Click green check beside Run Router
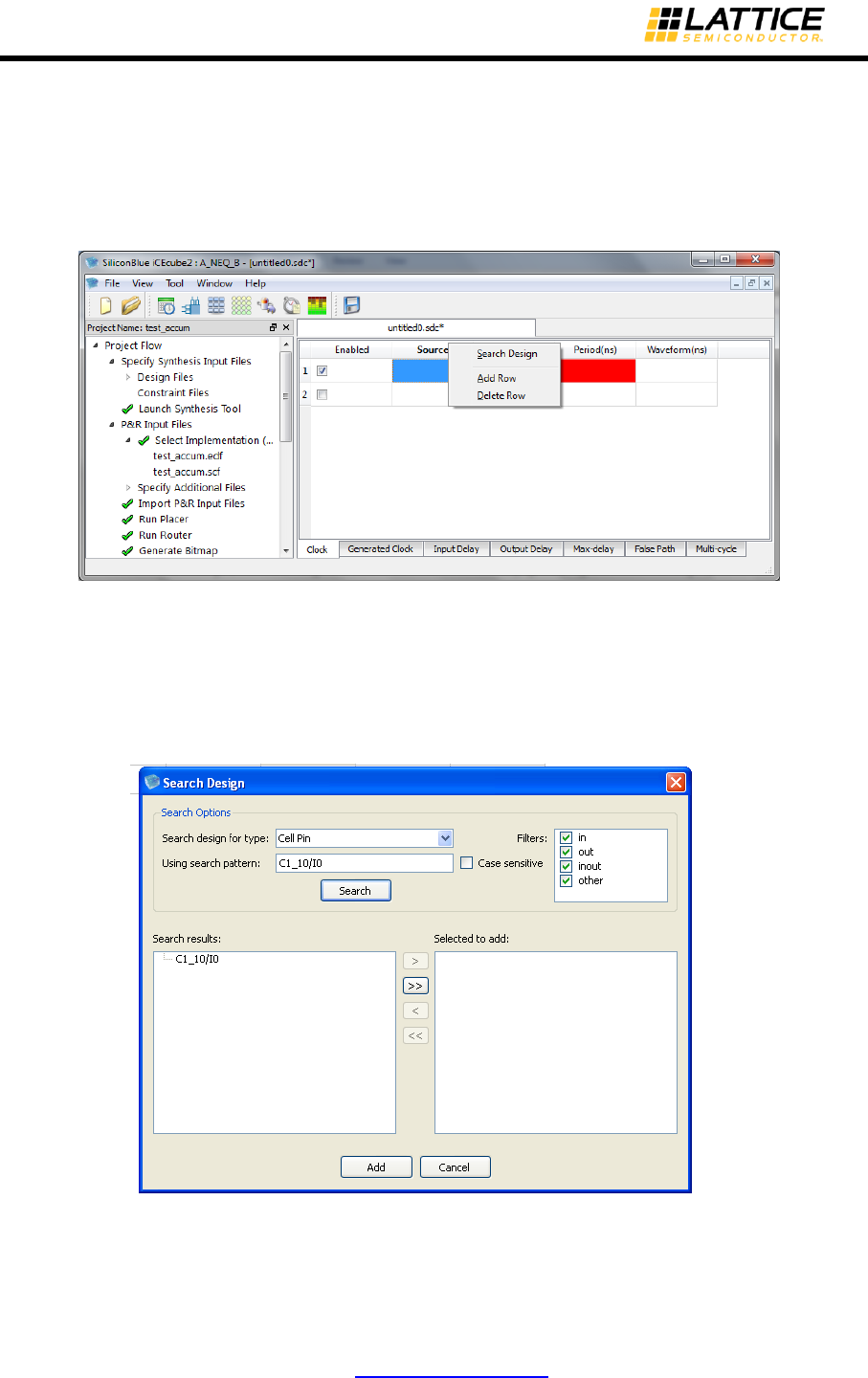Viewport: 868px width, 1378px height. 127,535
